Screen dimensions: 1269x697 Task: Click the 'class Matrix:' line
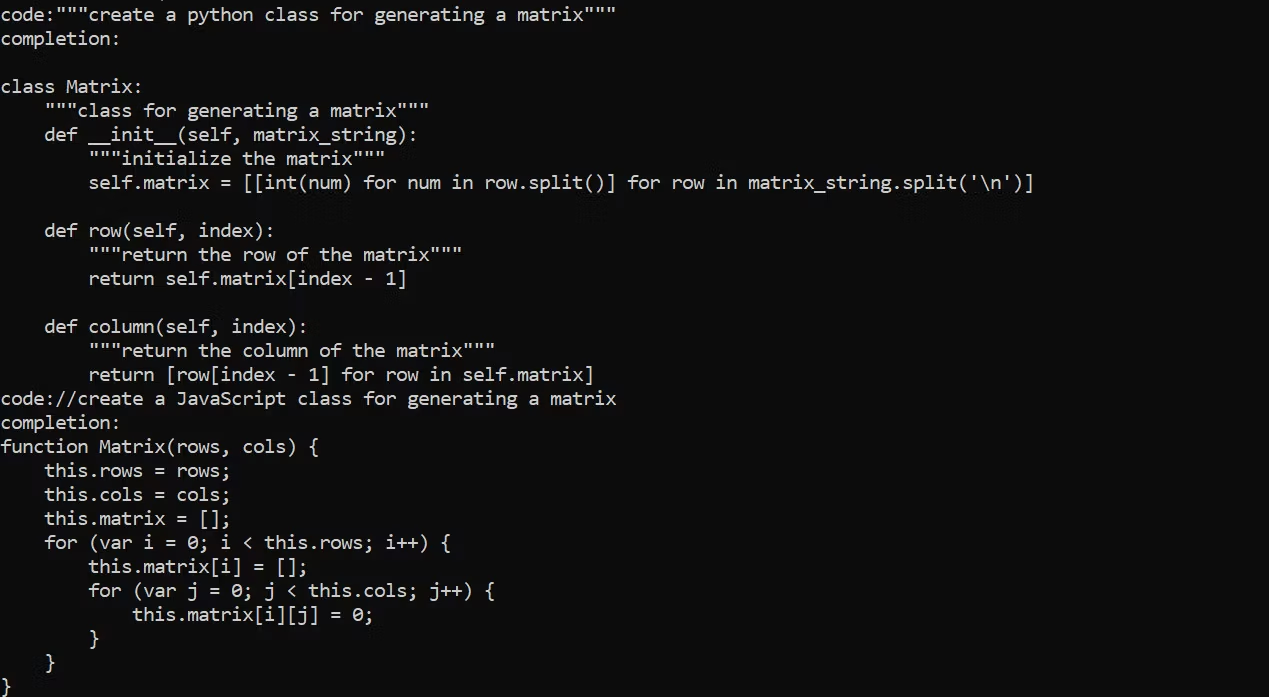point(71,87)
